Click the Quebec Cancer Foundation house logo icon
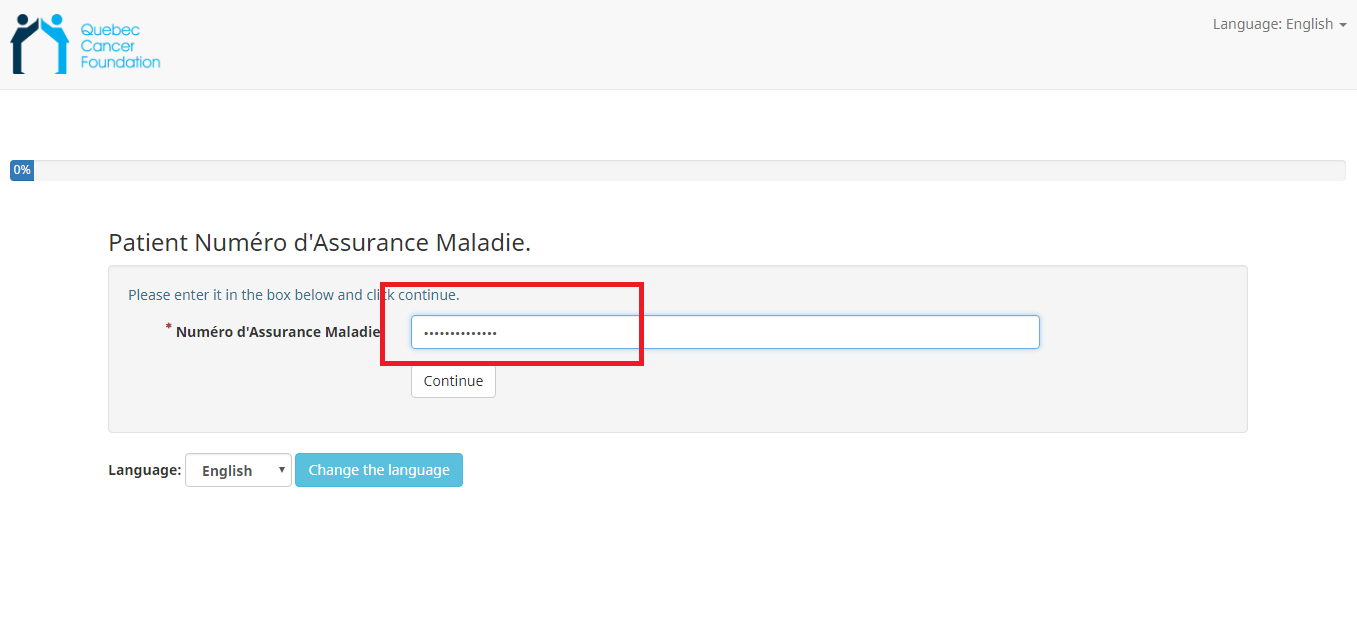 pyautogui.click(x=39, y=45)
